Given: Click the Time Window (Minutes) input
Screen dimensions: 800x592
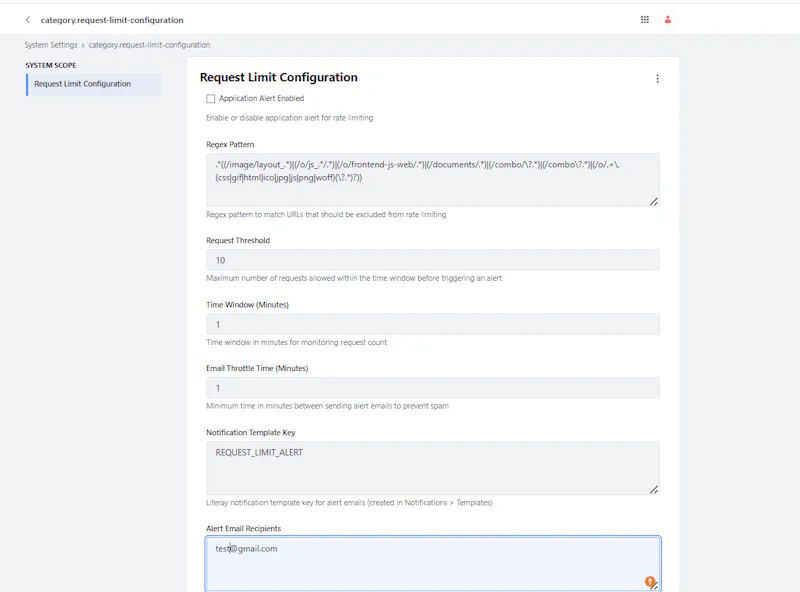Looking at the screenshot, I should [x=433, y=324].
